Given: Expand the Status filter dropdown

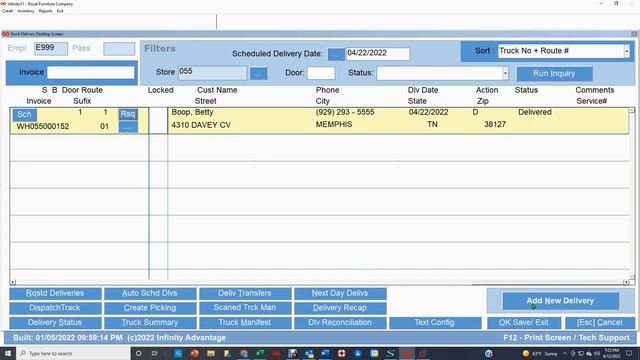Looking at the screenshot, I should point(505,73).
